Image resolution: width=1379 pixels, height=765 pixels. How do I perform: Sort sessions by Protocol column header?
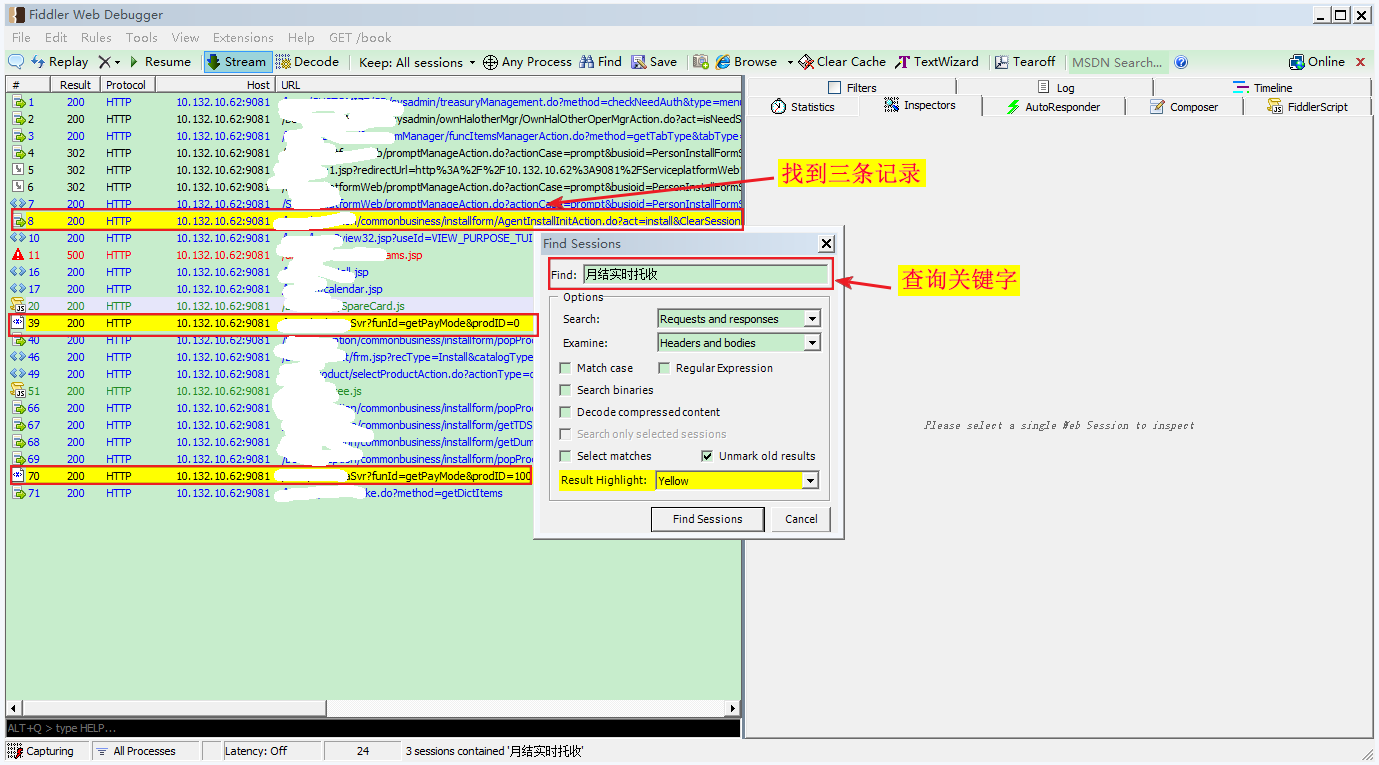tap(127, 85)
